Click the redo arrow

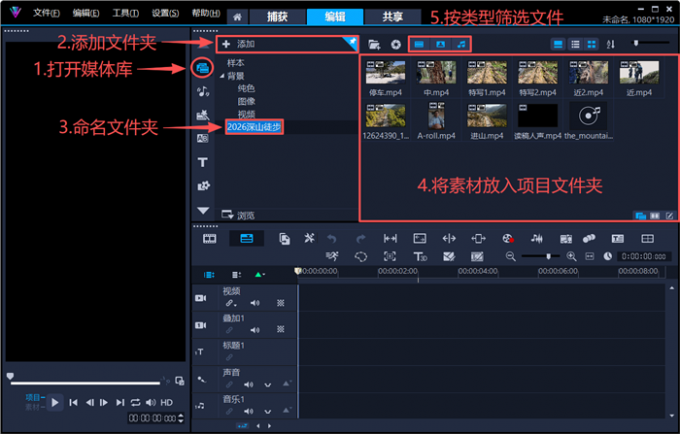point(360,238)
